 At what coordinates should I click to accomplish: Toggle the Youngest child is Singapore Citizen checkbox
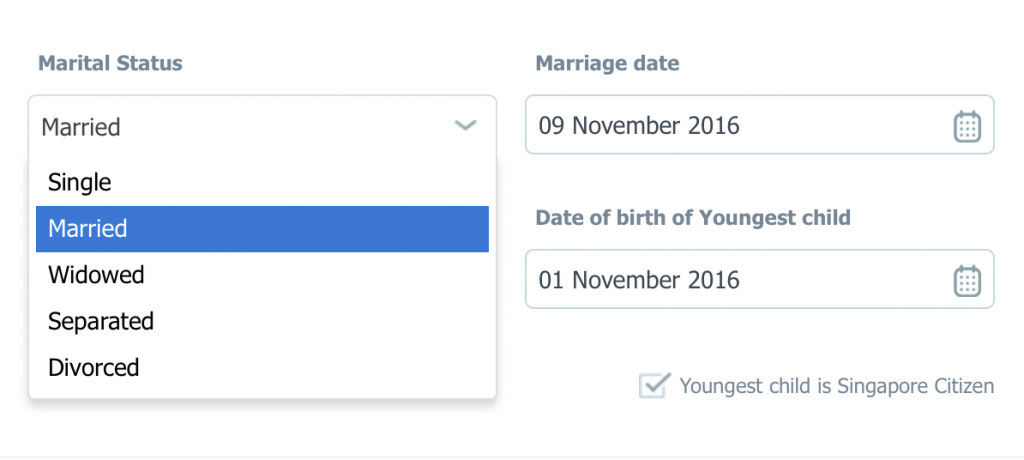[x=653, y=385]
